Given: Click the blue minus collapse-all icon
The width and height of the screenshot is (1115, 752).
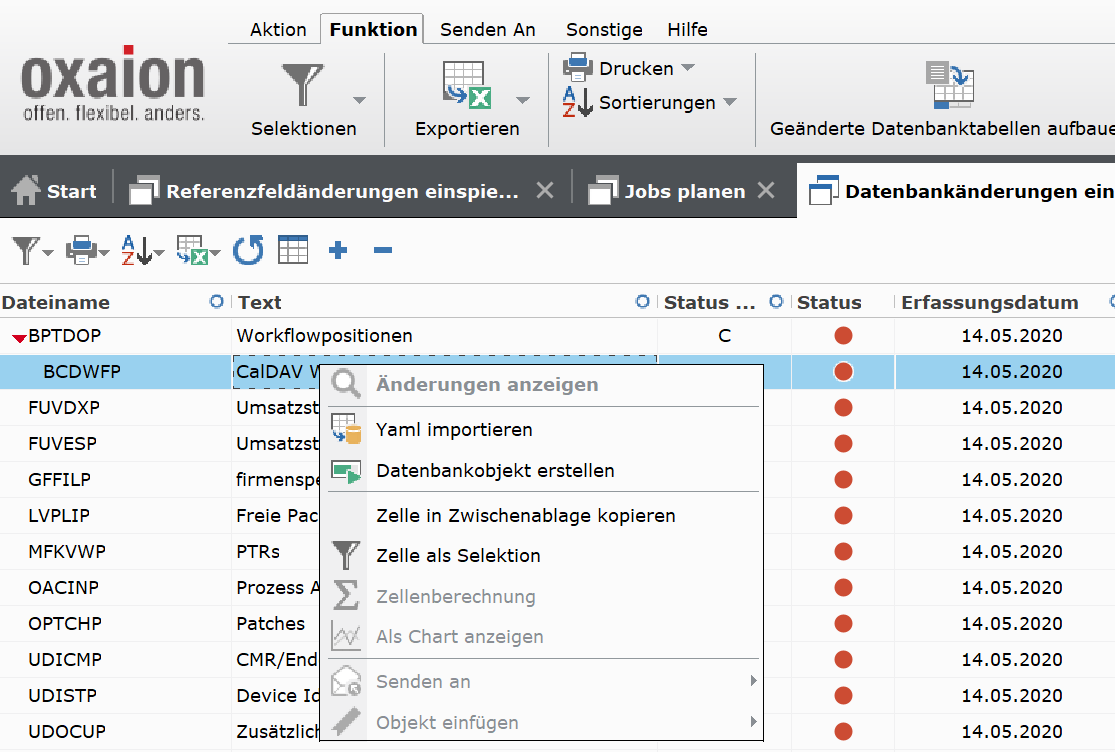Looking at the screenshot, I should tap(382, 250).
